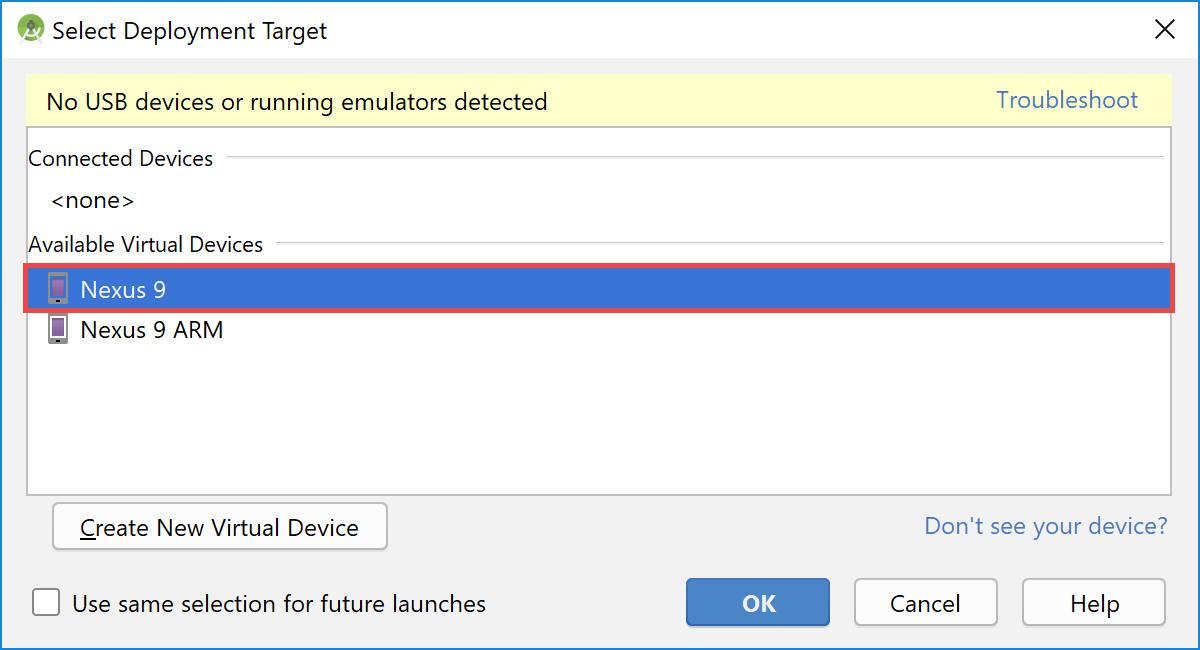
Task: Follow the "Don't see your device?" link
Action: click(1046, 526)
